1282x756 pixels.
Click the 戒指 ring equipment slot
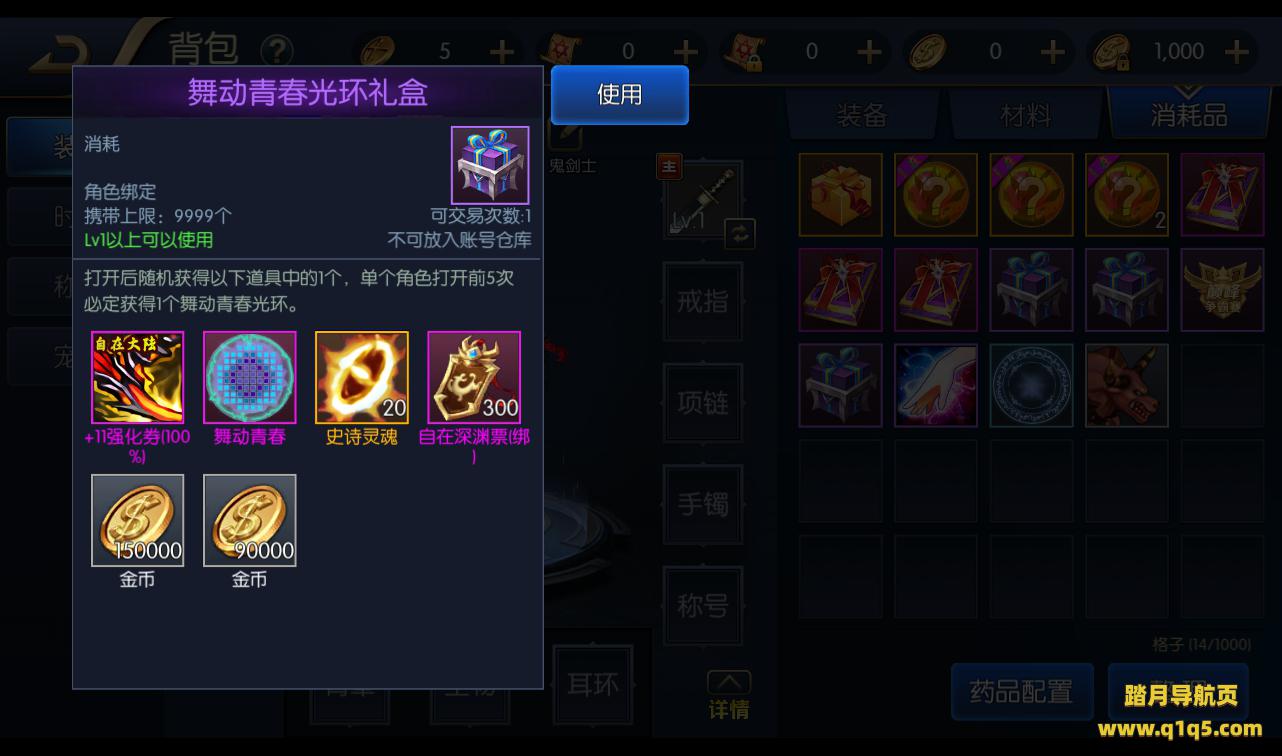point(703,301)
